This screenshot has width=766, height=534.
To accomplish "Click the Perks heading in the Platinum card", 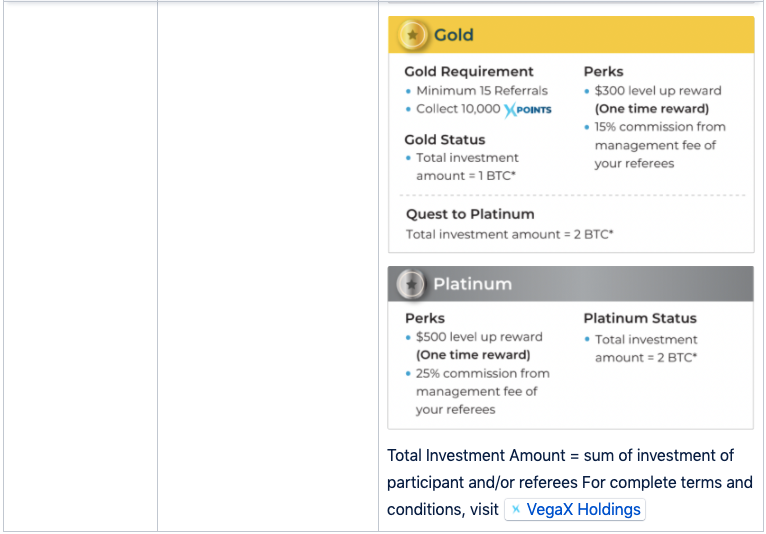I will click(x=425, y=318).
